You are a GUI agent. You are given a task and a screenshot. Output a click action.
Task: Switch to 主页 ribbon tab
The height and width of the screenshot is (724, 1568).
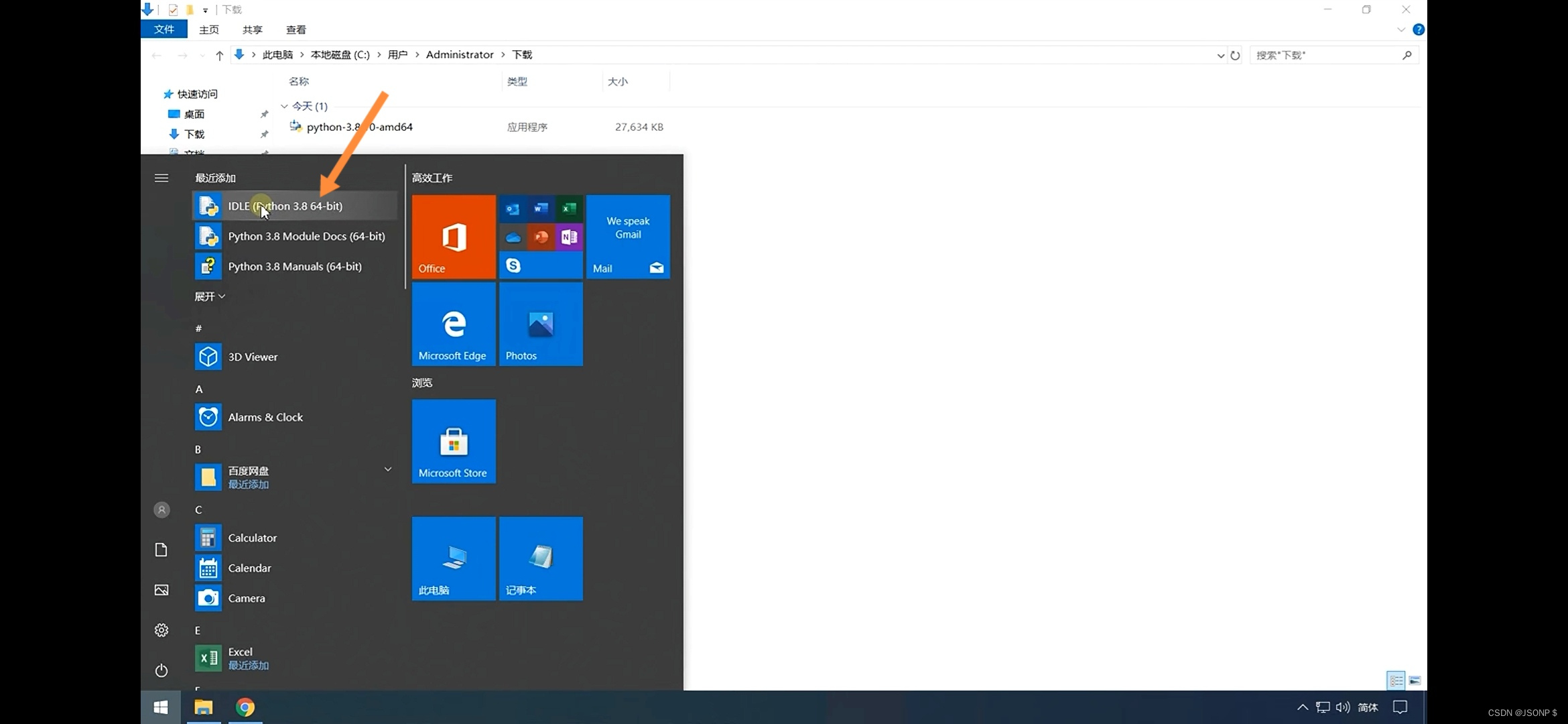pyautogui.click(x=209, y=29)
